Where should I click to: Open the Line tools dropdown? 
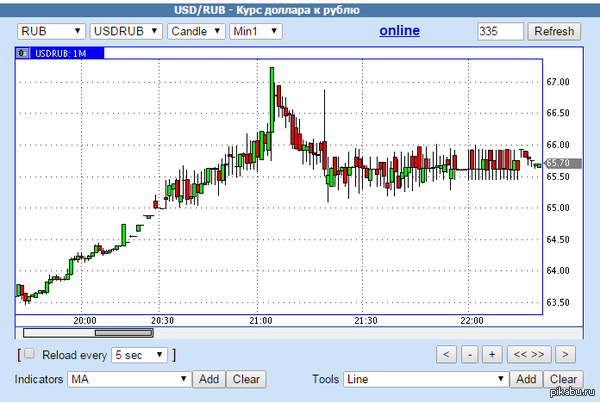click(426, 379)
